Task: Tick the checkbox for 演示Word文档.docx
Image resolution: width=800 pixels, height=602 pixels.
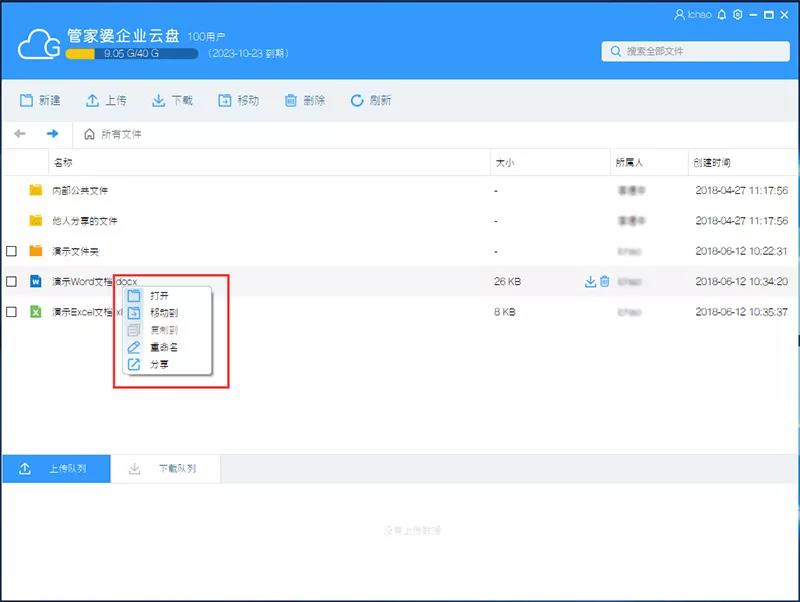Action: [x=11, y=281]
